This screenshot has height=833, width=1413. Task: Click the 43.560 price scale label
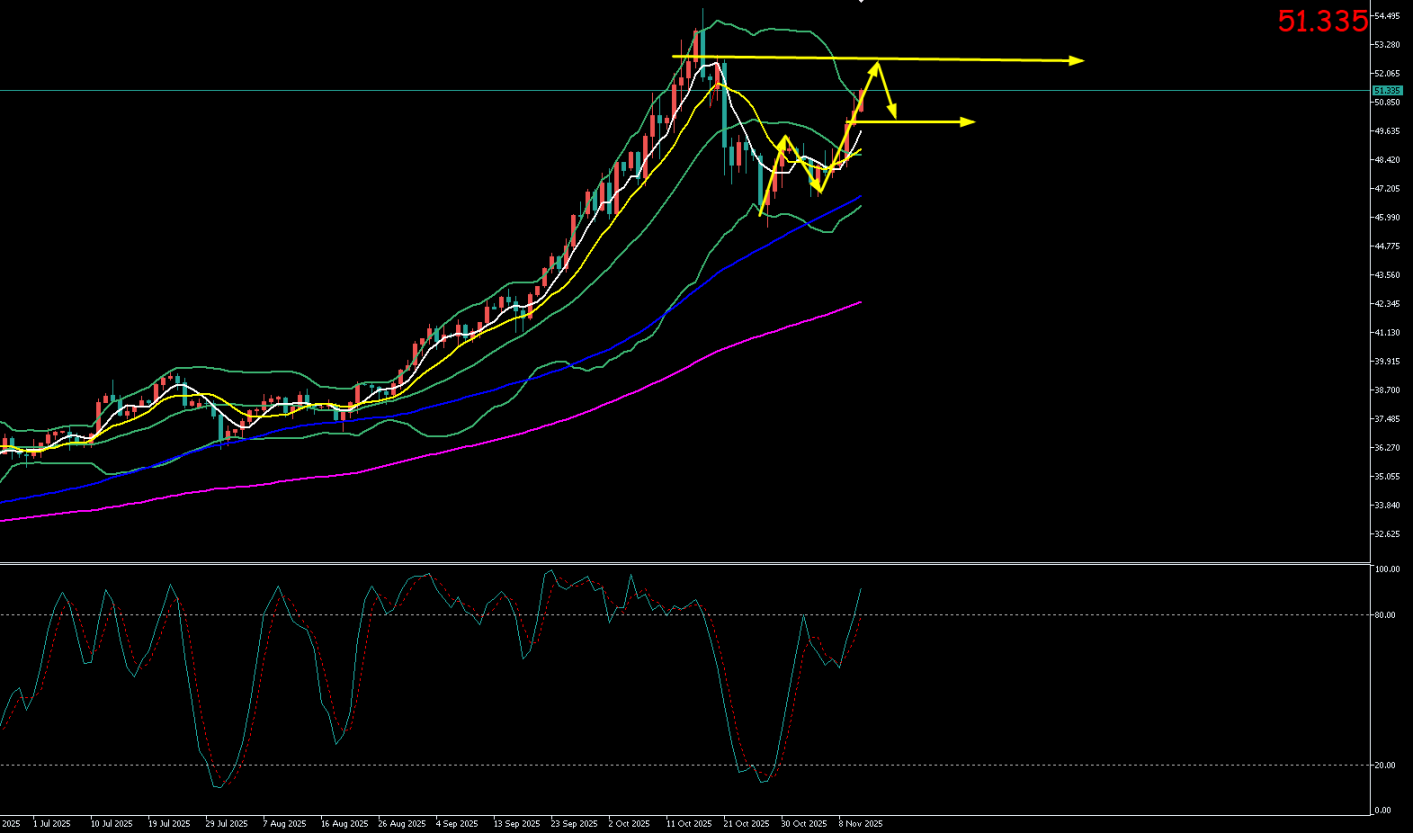(x=1386, y=275)
